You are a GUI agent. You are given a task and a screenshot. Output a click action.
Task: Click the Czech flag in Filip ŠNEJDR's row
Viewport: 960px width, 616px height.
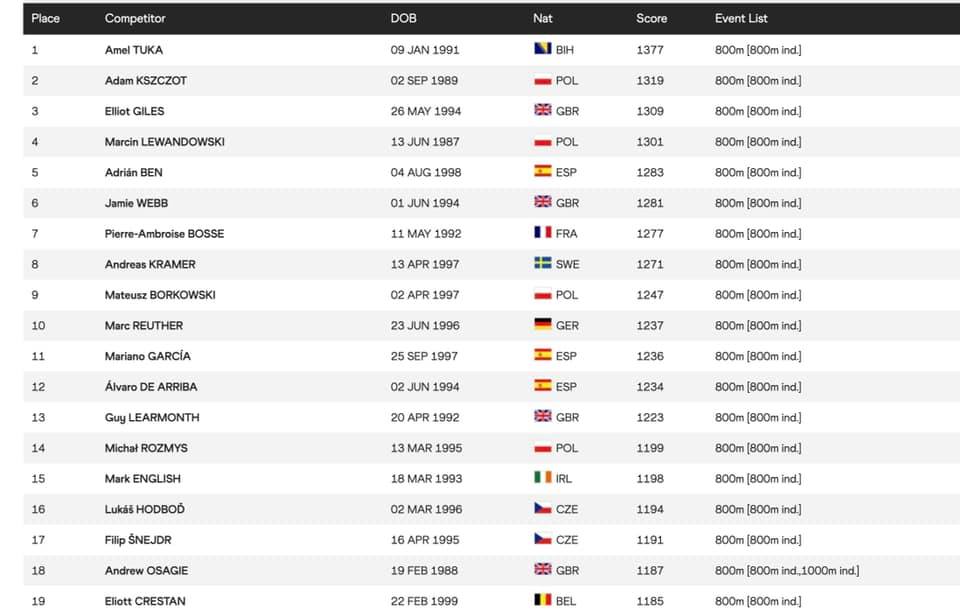(542, 538)
